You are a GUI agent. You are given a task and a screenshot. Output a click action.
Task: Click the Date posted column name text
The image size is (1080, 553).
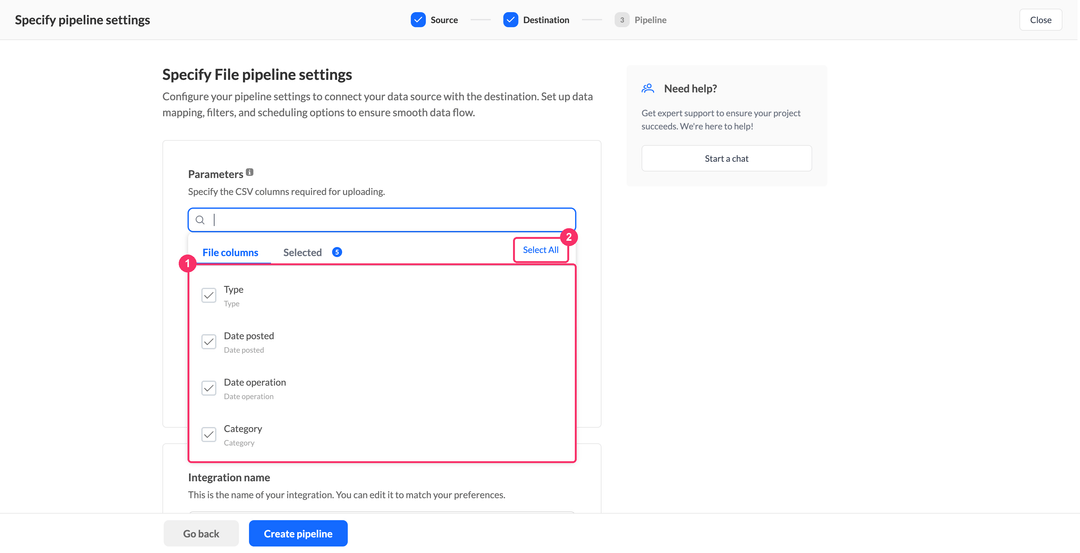pyautogui.click(x=249, y=336)
